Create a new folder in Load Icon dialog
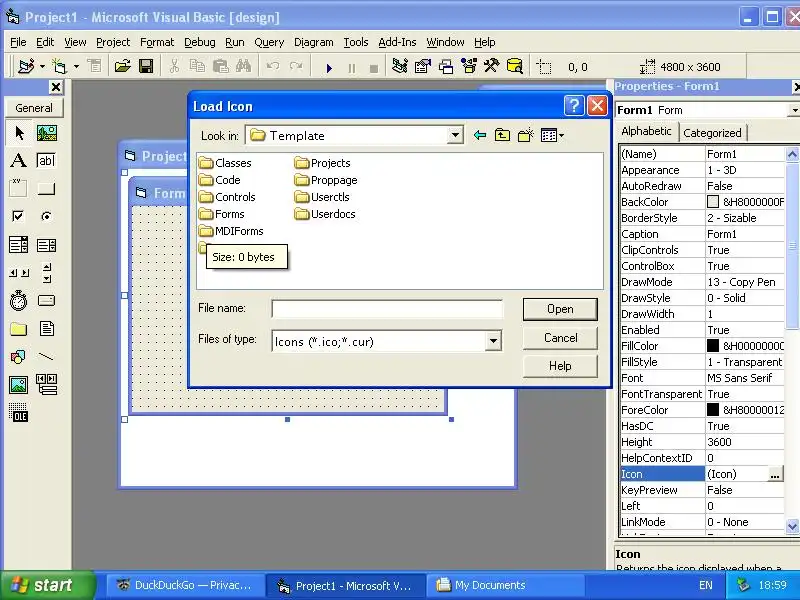The width and height of the screenshot is (800, 600). click(x=526, y=135)
